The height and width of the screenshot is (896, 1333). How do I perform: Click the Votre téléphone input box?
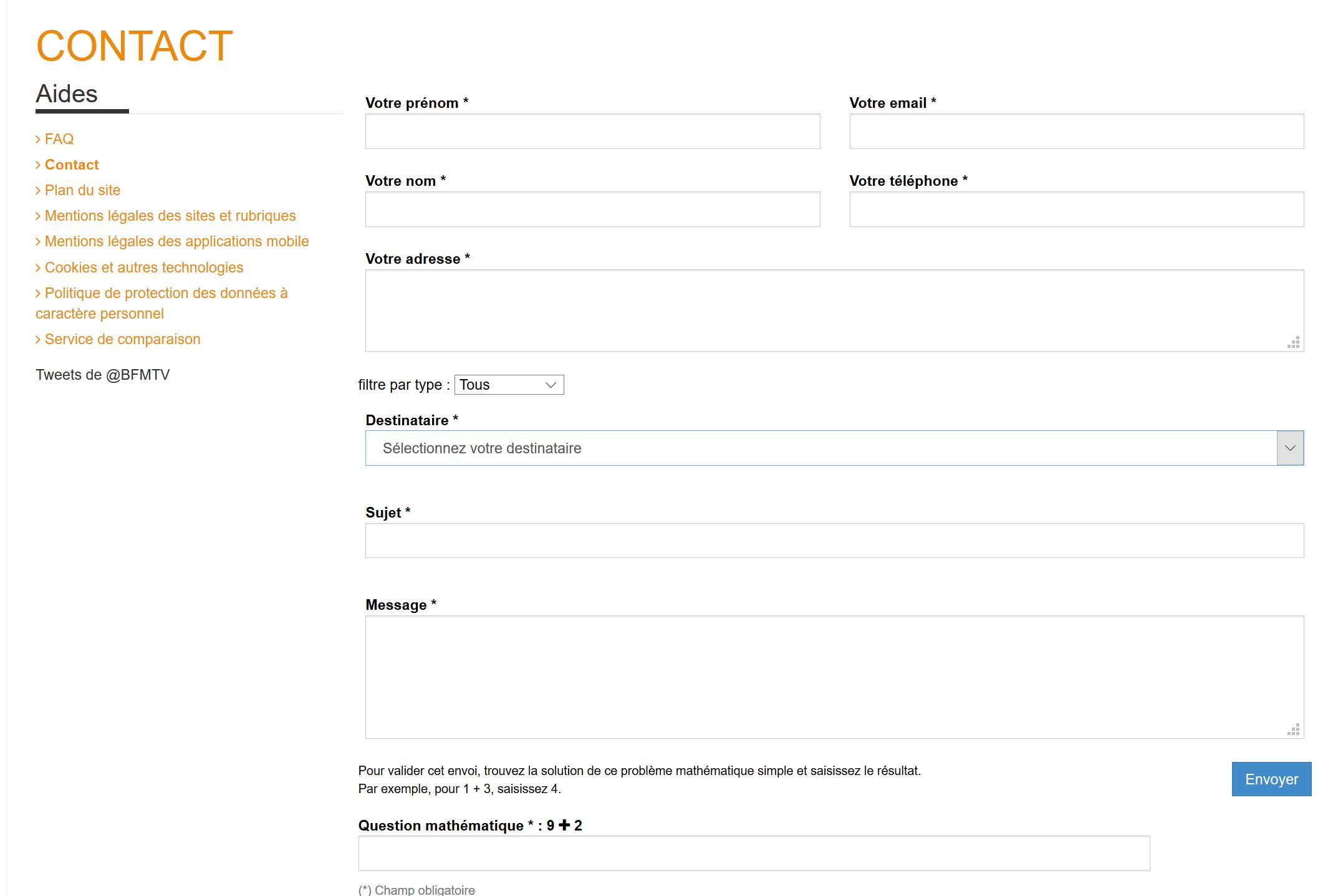(1076, 210)
